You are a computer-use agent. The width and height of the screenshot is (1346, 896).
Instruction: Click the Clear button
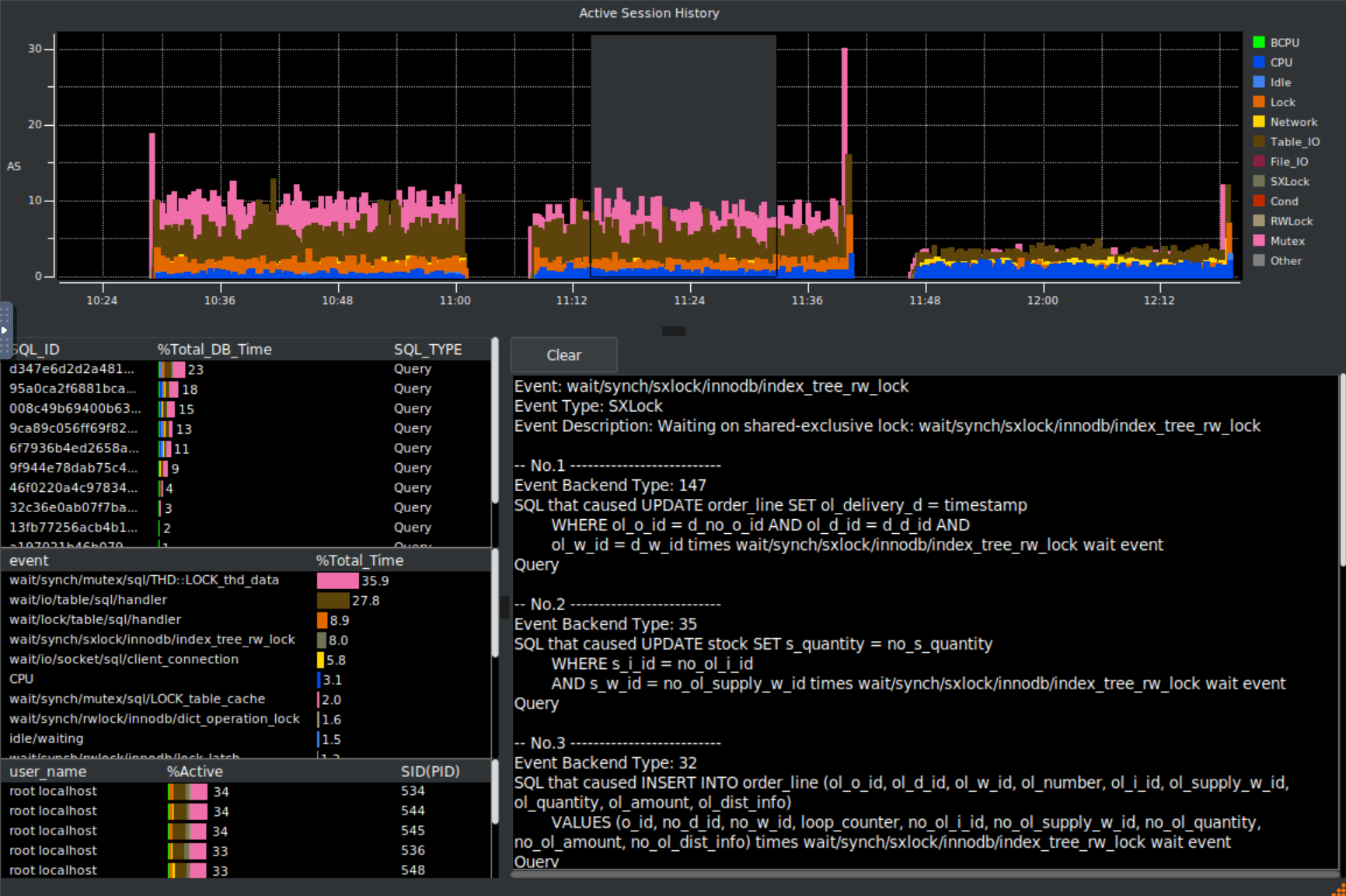coord(564,355)
